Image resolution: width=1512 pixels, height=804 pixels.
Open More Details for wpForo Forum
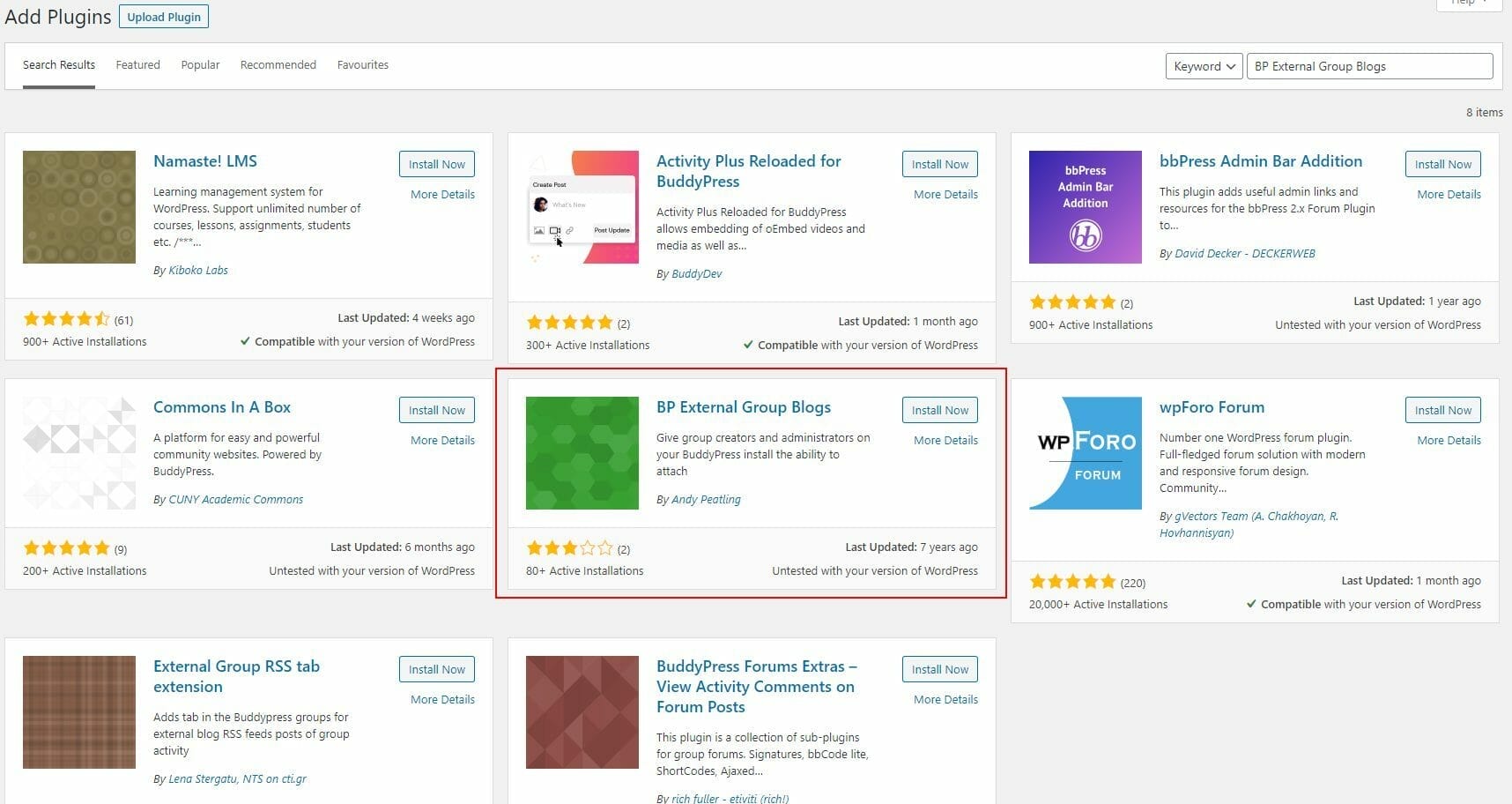click(1449, 440)
